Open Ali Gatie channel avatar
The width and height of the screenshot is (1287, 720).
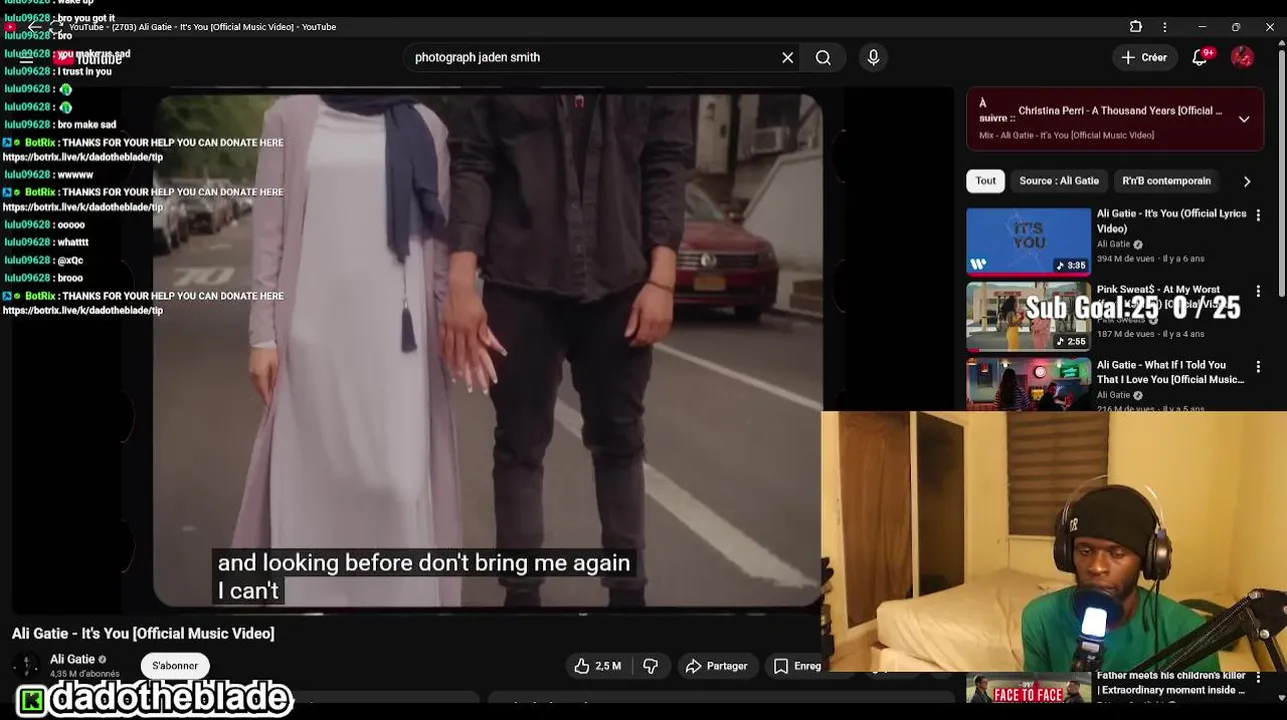point(26,665)
